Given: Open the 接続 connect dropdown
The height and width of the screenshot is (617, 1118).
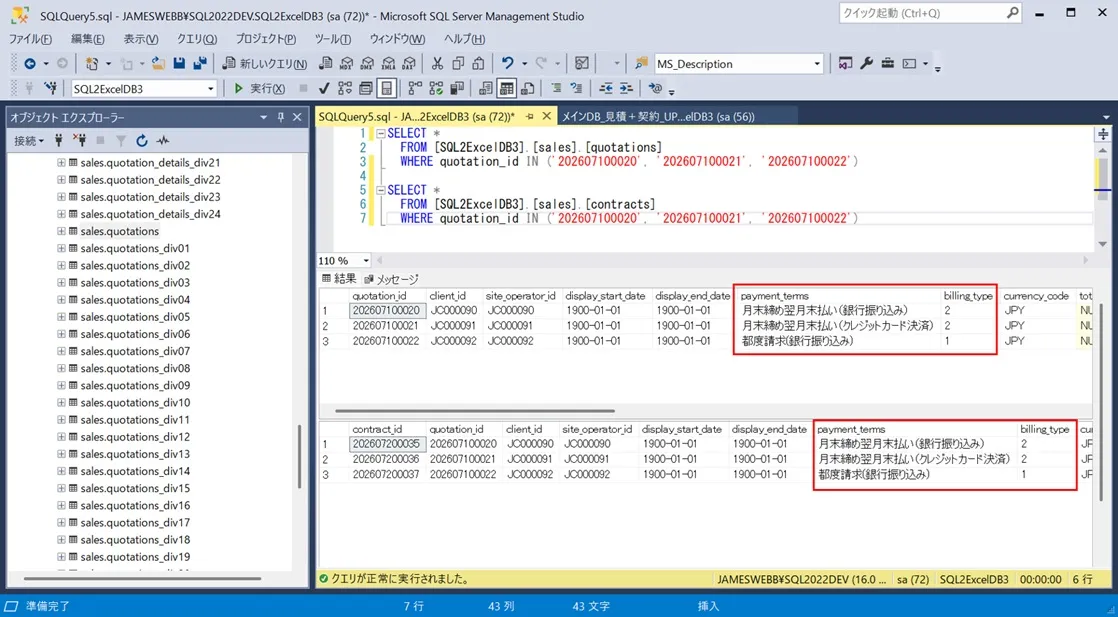Looking at the screenshot, I should (x=29, y=141).
